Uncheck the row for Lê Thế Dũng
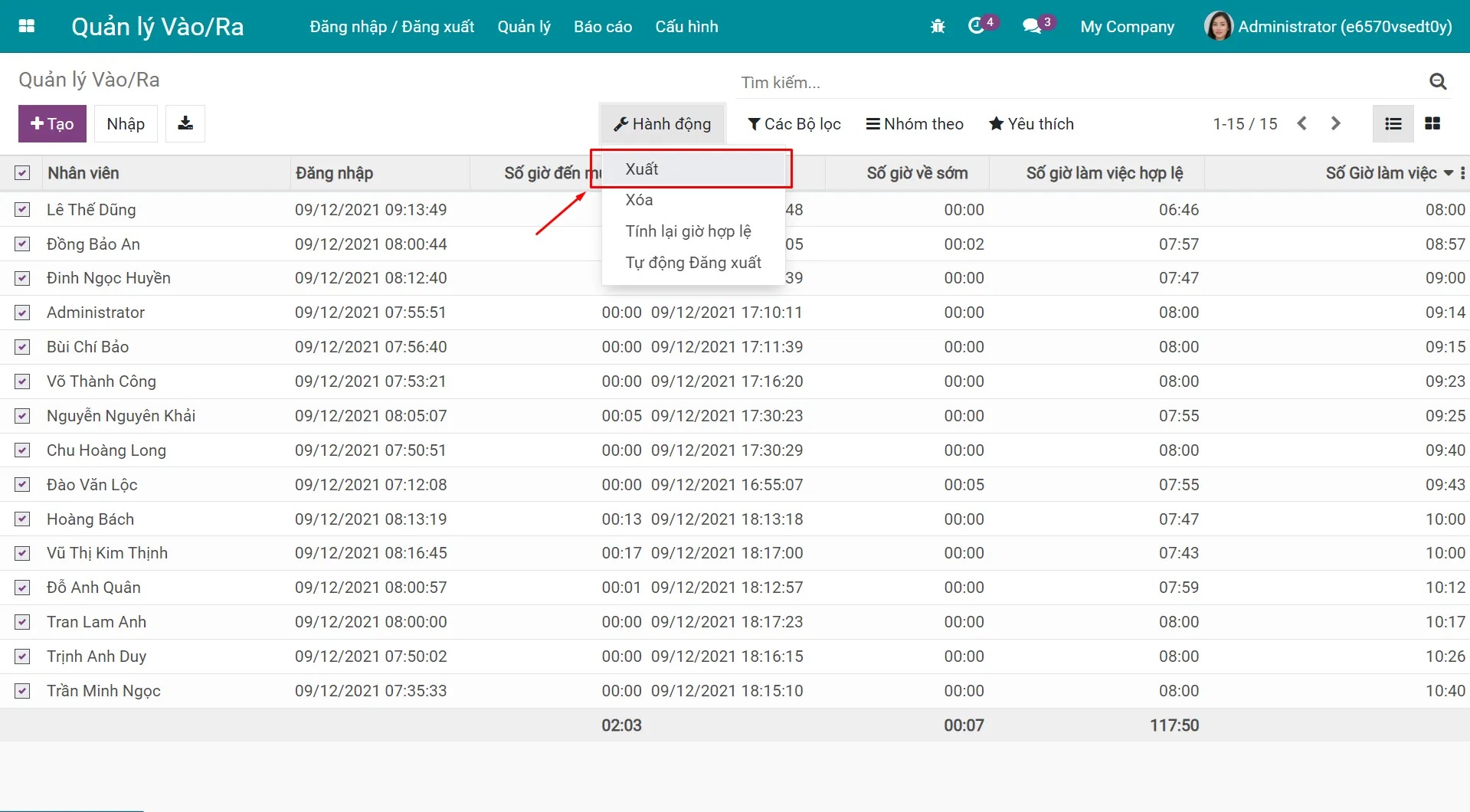The height and width of the screenshot is (812, 1470). (22, 210)
